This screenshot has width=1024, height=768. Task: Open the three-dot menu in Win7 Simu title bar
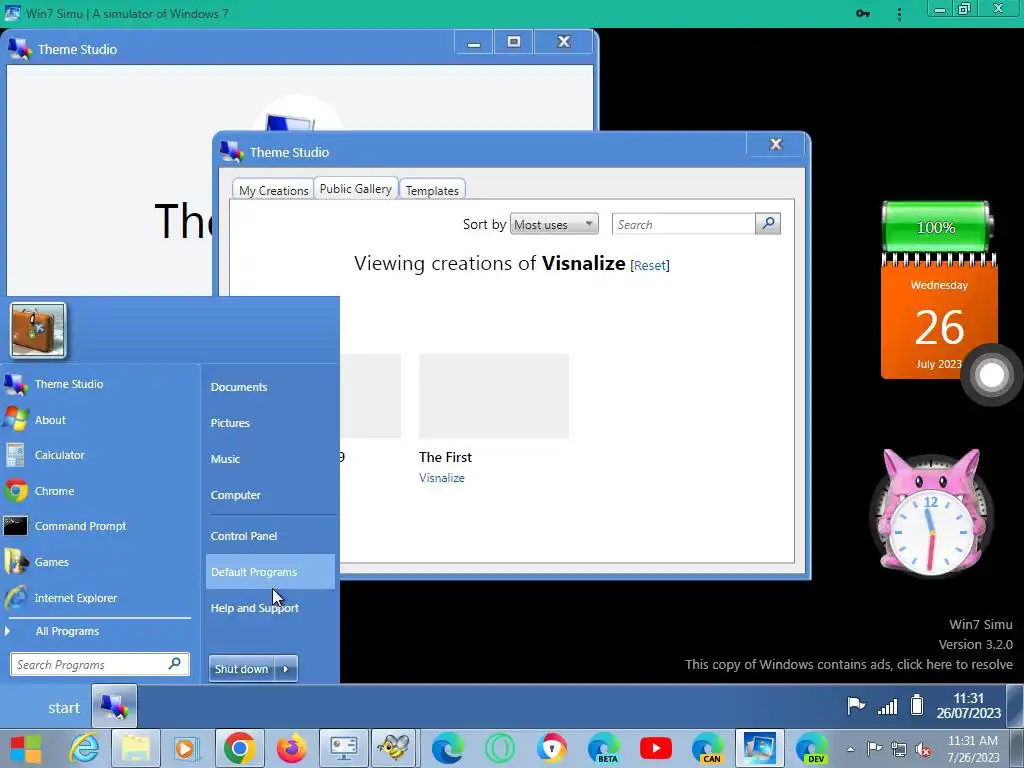coord(899,14)
